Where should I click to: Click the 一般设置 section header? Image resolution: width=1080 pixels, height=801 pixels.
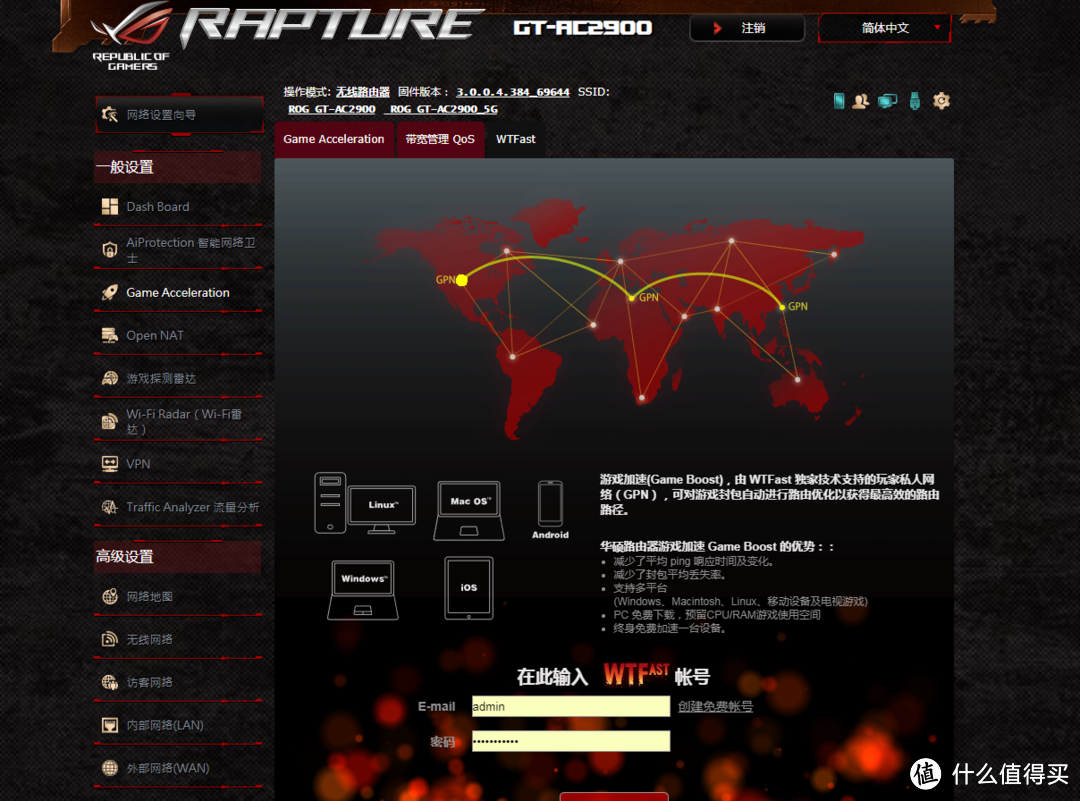pyautogui.click(x=178, y=167)
